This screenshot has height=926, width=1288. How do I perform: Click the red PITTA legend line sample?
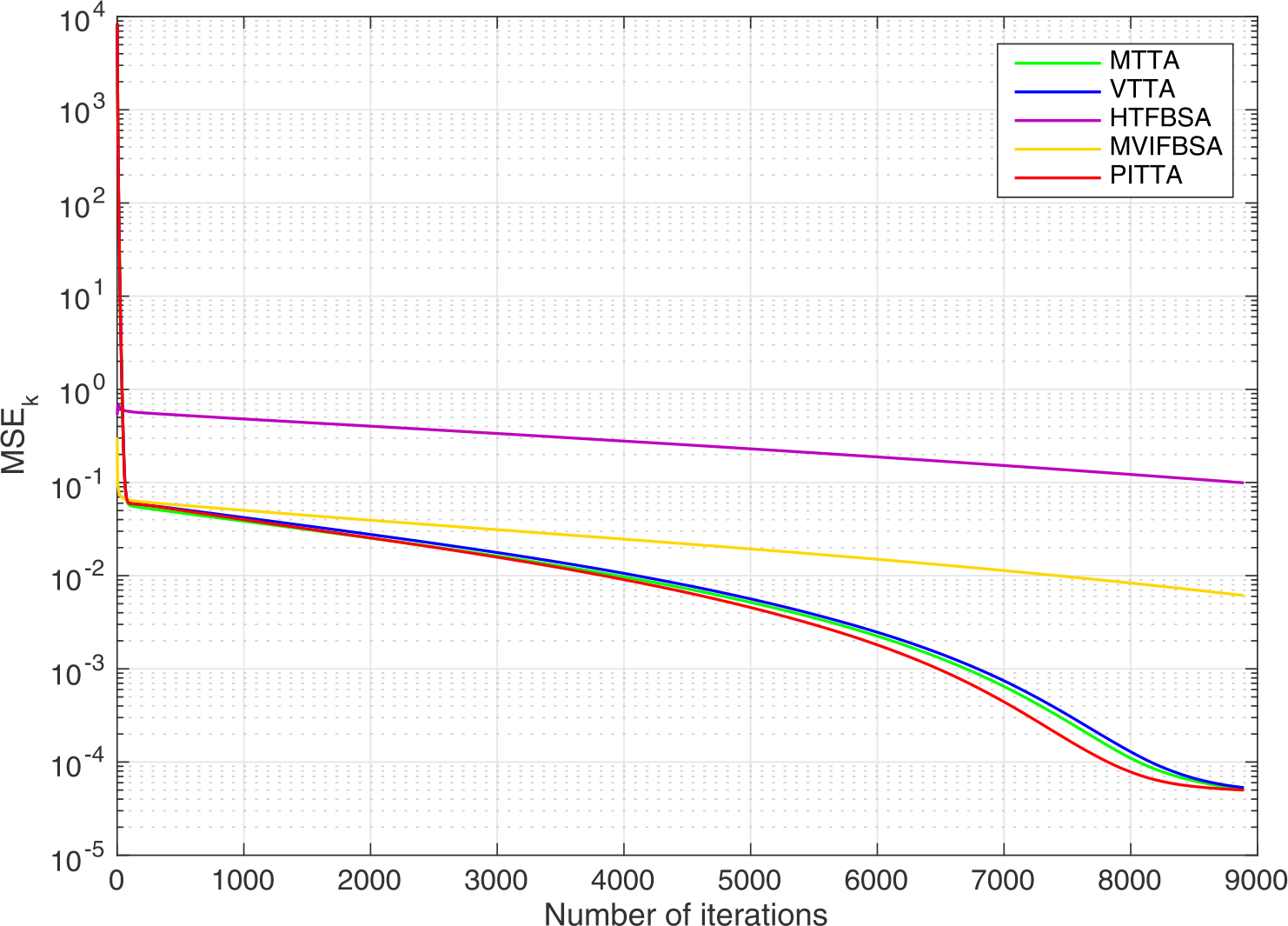pos(1058,177)
